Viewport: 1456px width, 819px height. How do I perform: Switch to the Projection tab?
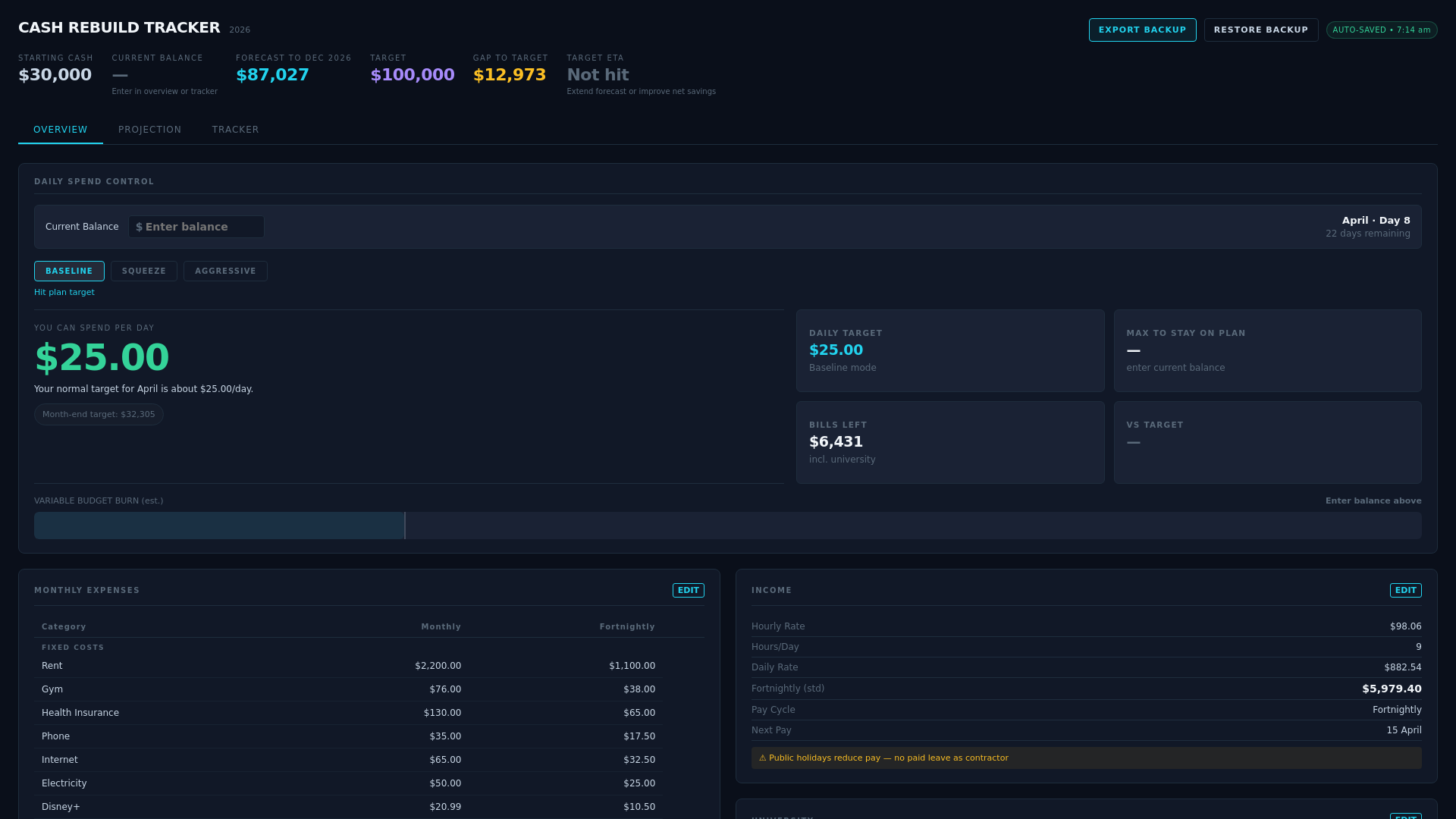tap(150, 130)
